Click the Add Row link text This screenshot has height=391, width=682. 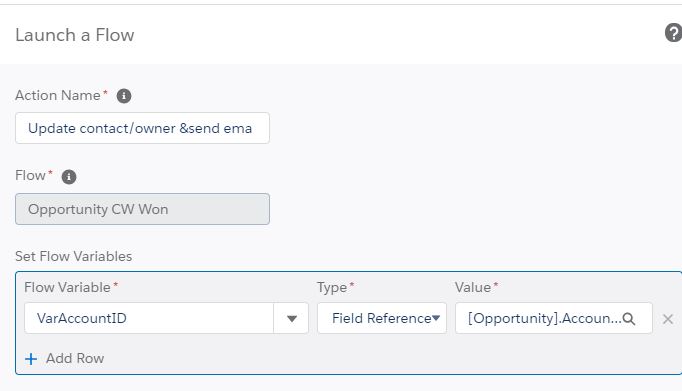(75, 358)
